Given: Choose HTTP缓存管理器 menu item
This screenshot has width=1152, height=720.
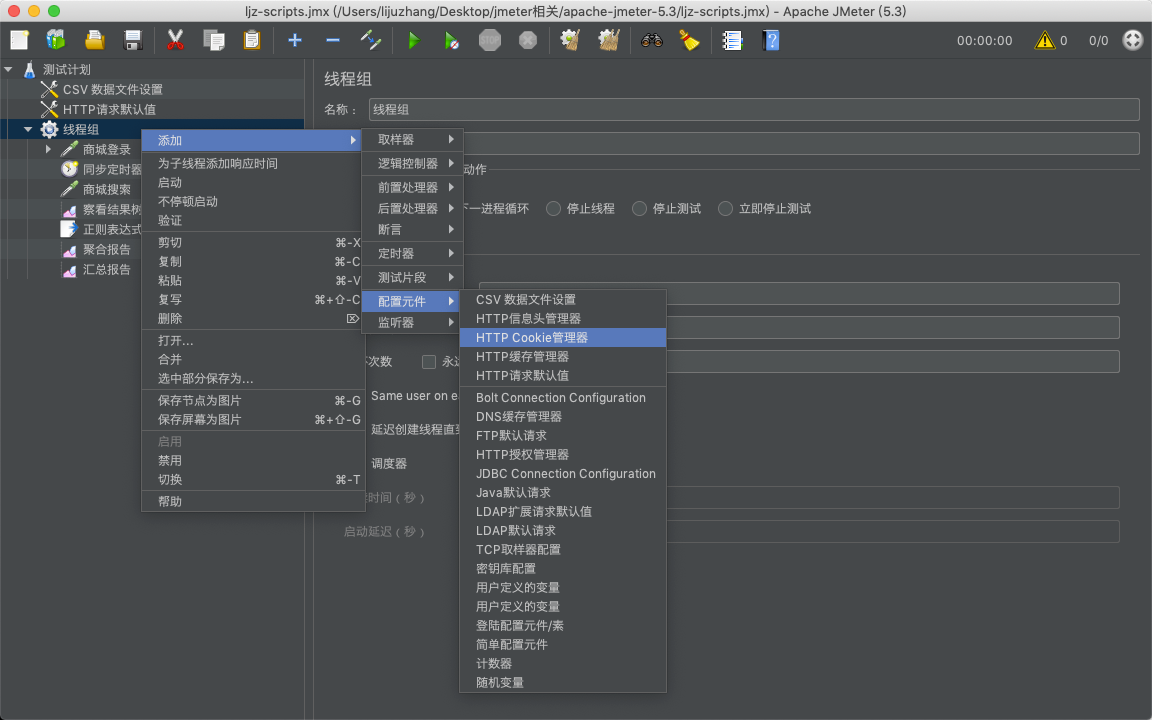Looking at the screenshot, I should click(x=563, y=356).
